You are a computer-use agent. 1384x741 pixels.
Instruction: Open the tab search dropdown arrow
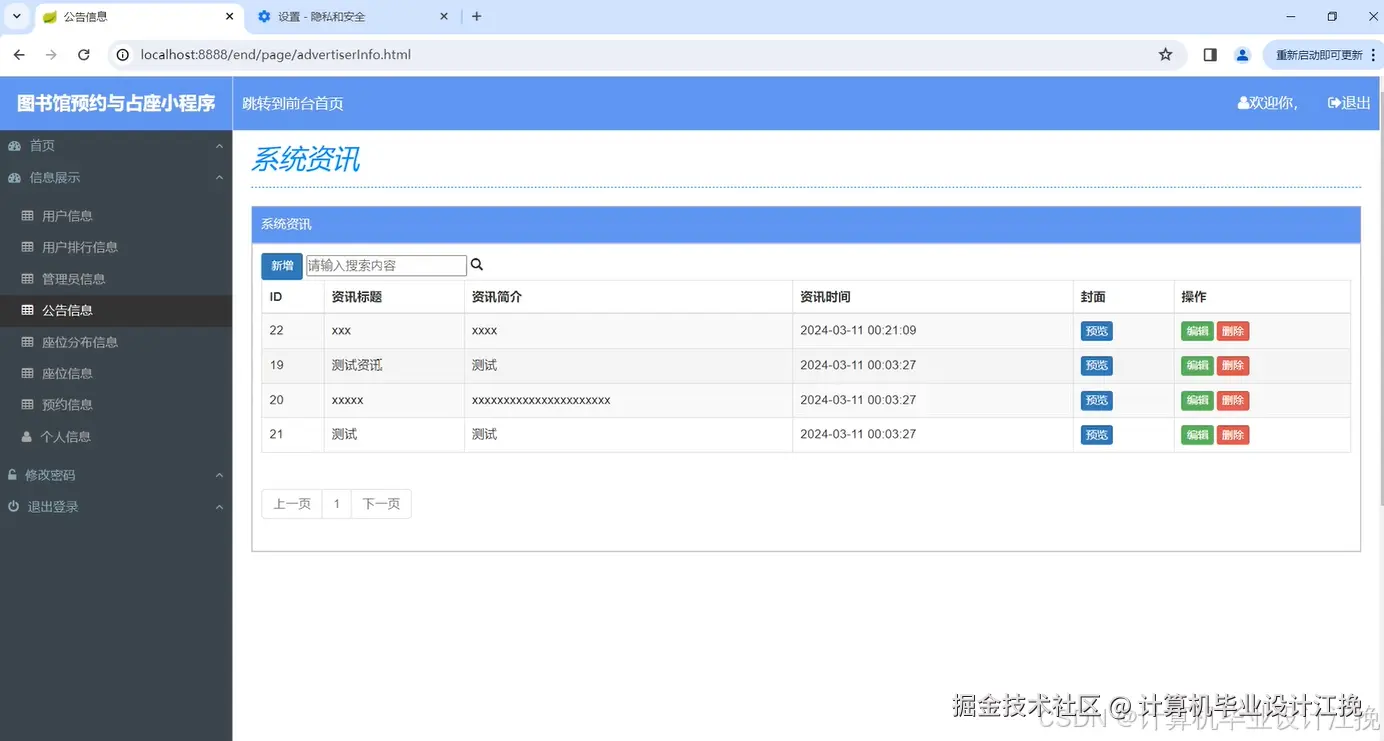[x=17, y=16]
